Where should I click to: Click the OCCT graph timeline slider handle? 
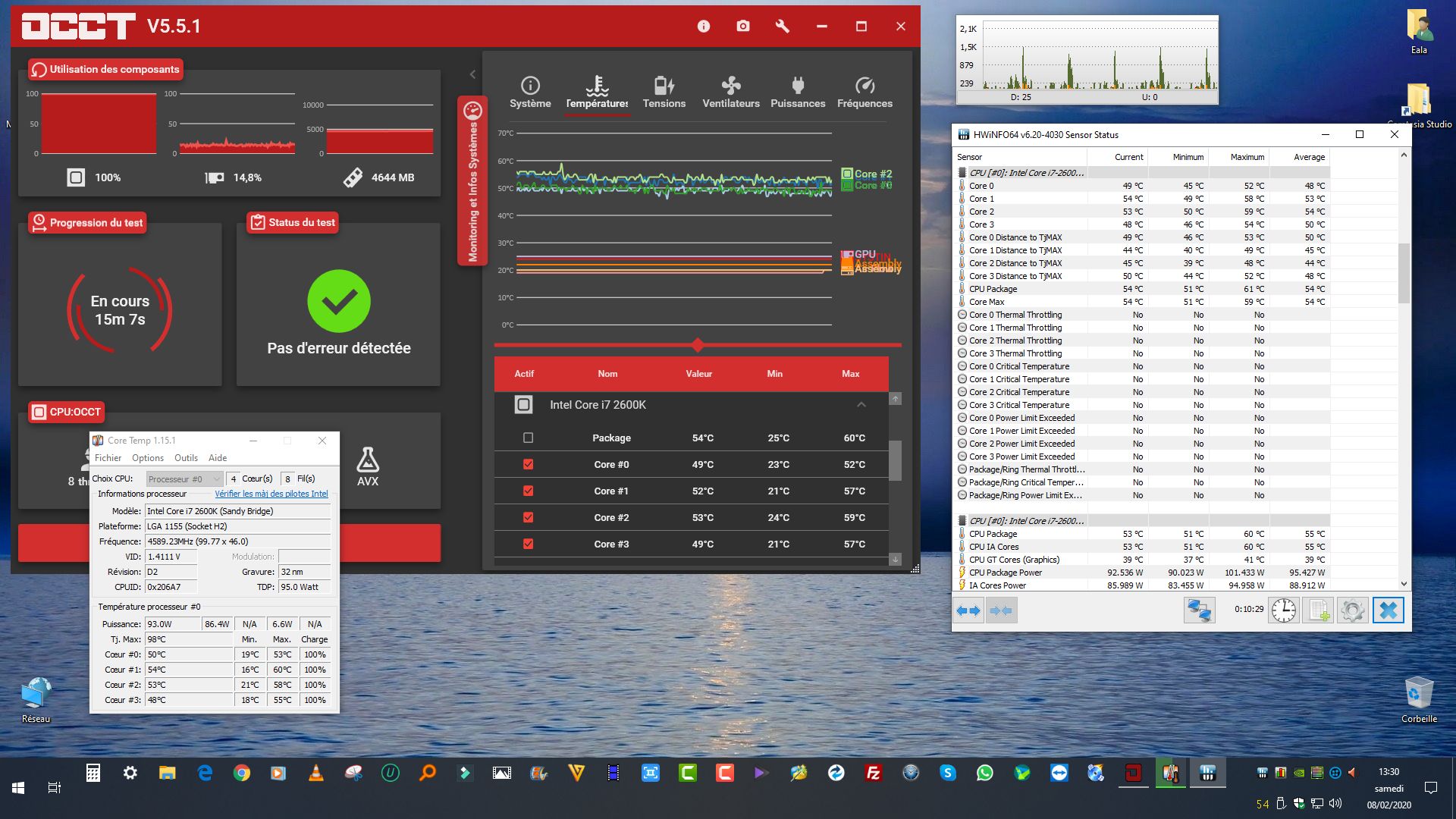click(698, 345)
